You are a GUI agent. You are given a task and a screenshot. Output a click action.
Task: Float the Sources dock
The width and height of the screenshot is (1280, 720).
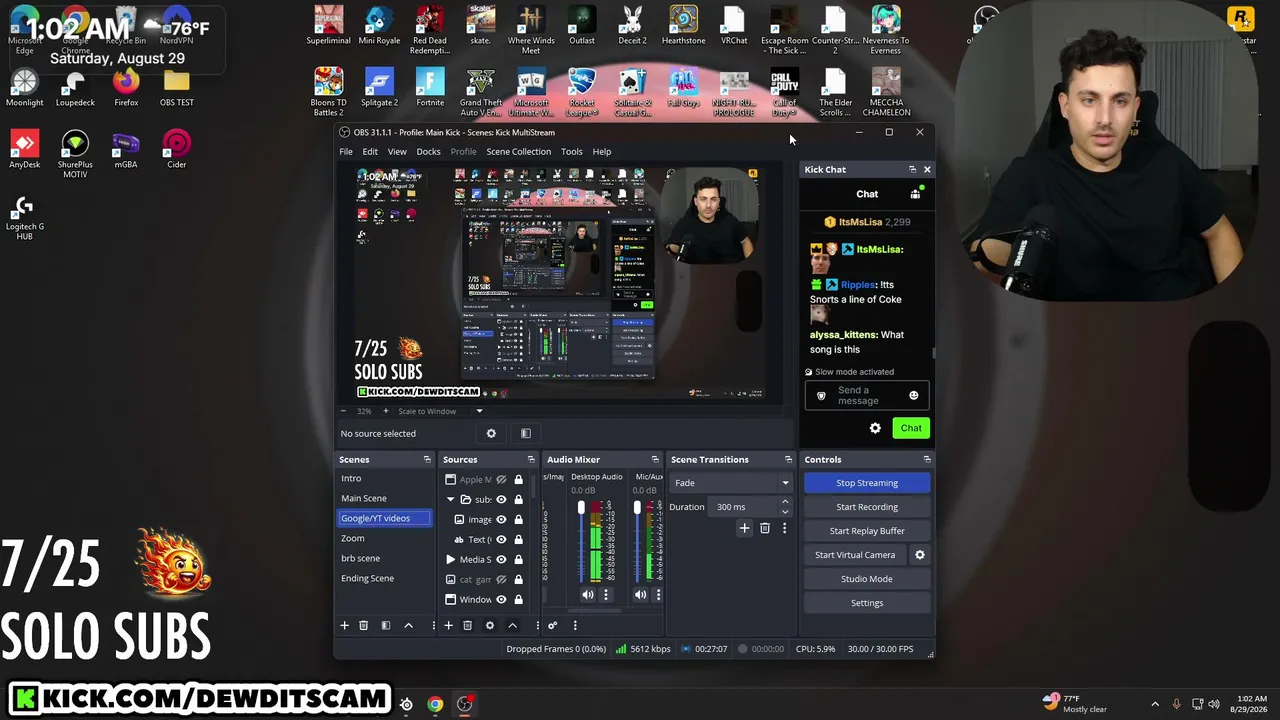[531, 460]
